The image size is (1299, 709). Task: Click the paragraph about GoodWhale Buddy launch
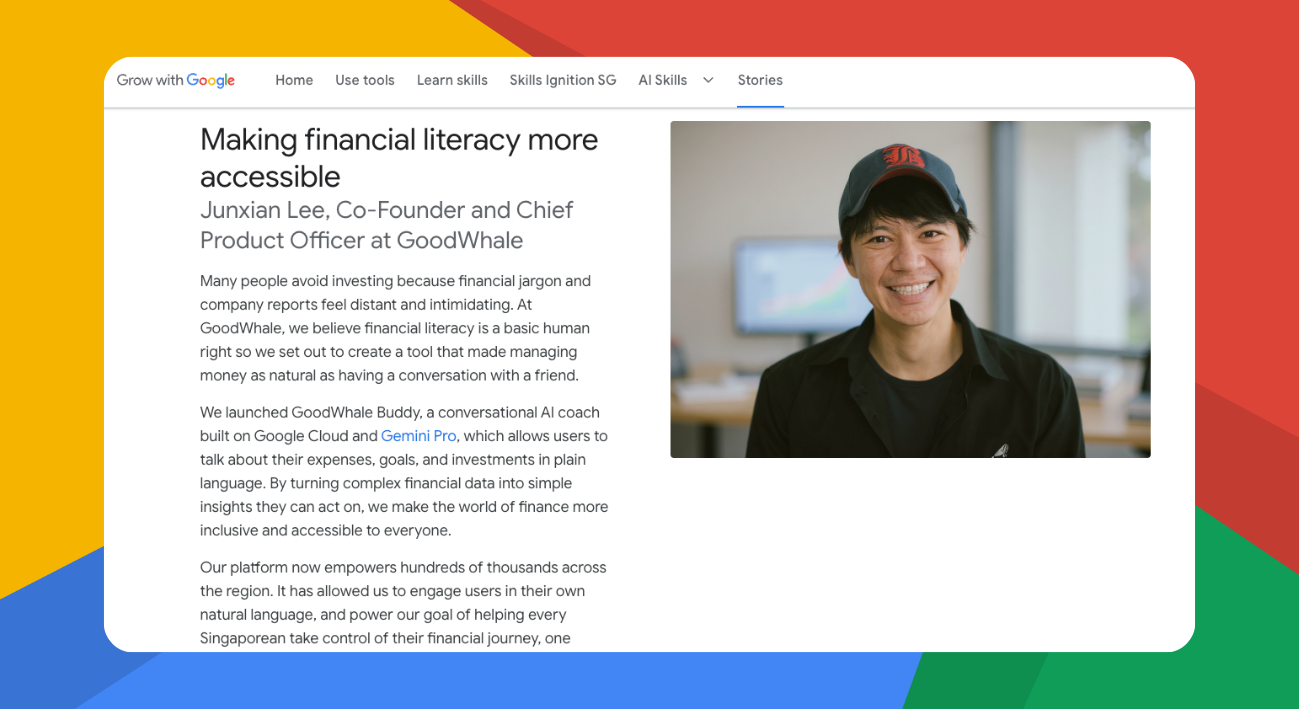[x=404, y=471]
